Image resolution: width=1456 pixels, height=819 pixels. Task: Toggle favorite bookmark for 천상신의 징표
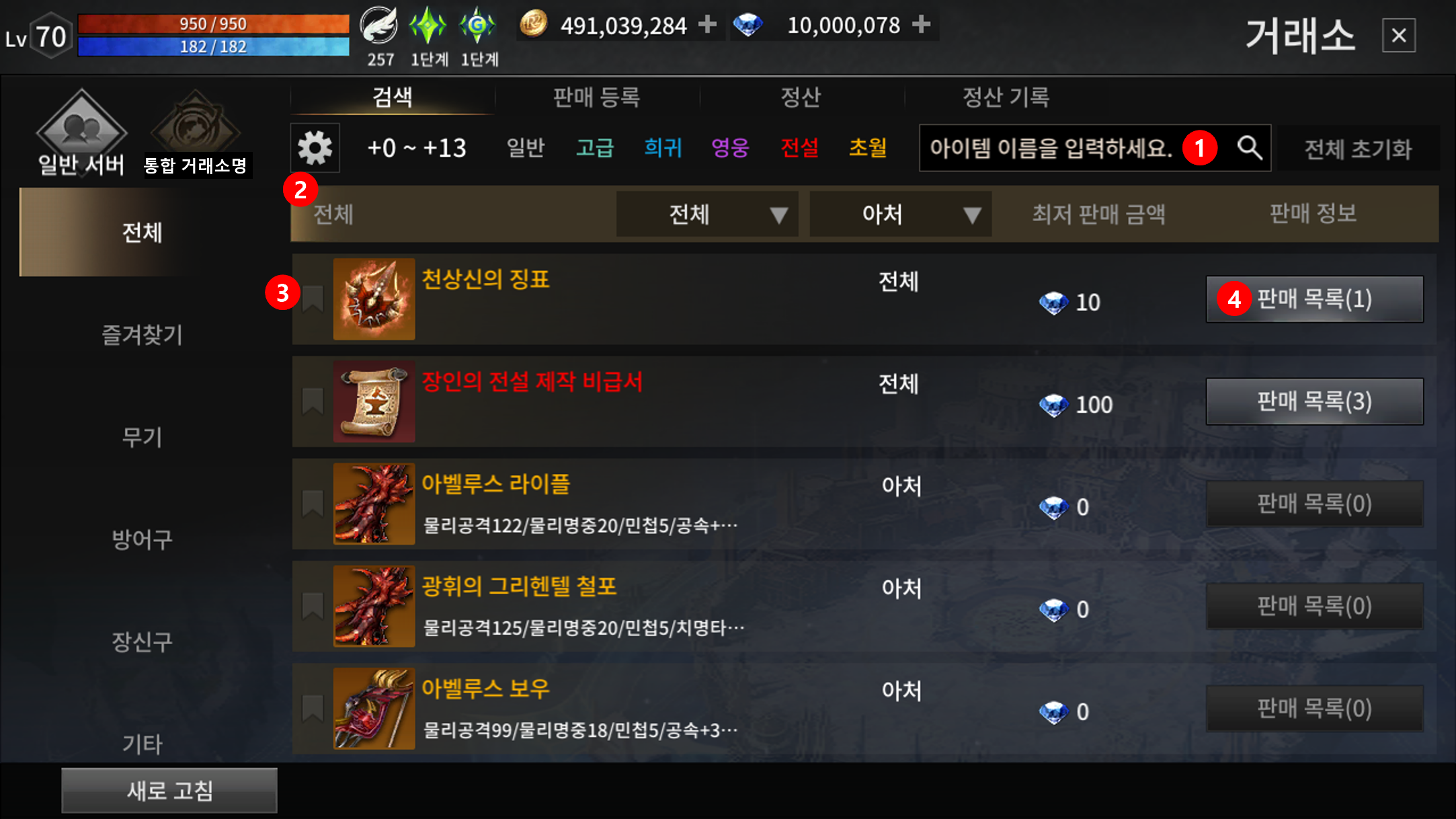pyautogui.click(x=313, y=299)
